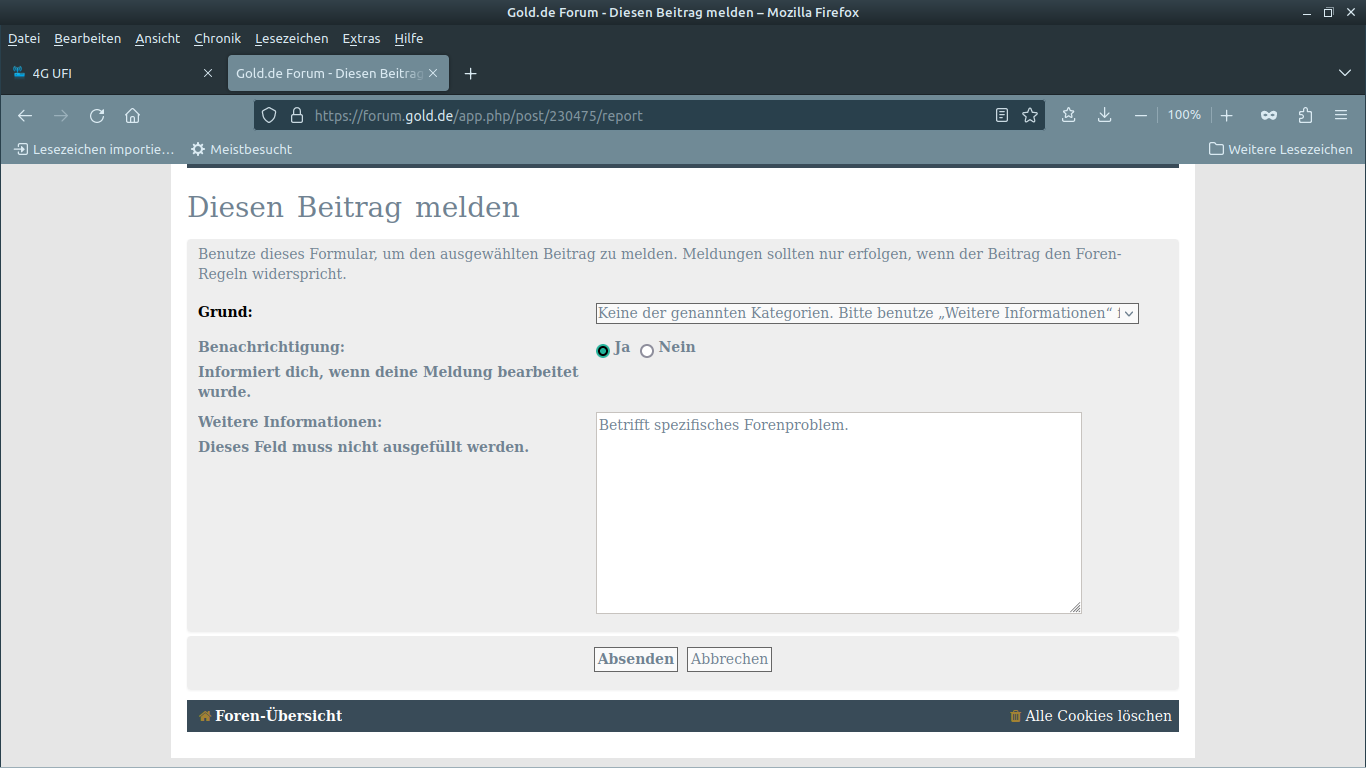Viewport: 1366px width, 768px height.
Task: Toggle reader view in address bar
Action: 1002,115
